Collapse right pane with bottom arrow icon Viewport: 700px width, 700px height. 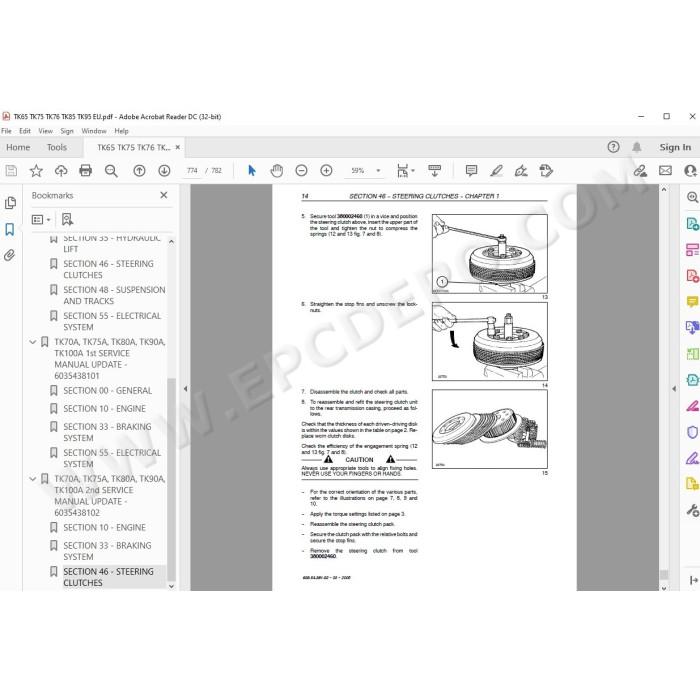point(693,580)
